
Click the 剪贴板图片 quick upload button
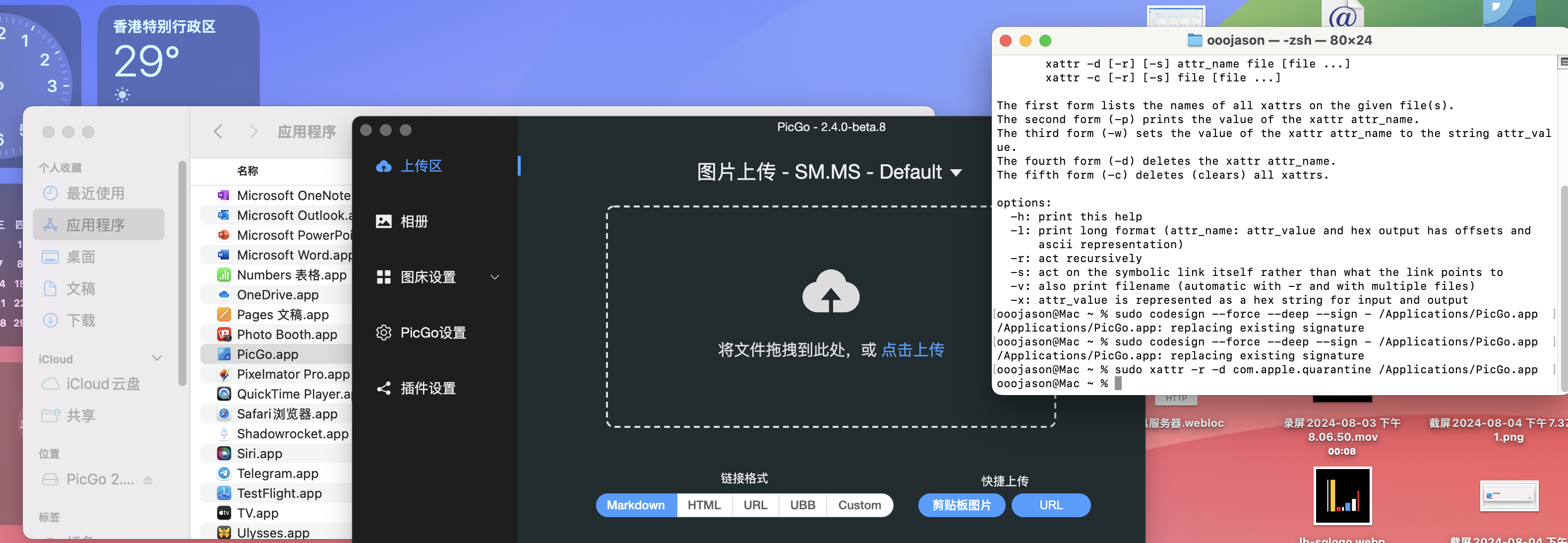961,505
